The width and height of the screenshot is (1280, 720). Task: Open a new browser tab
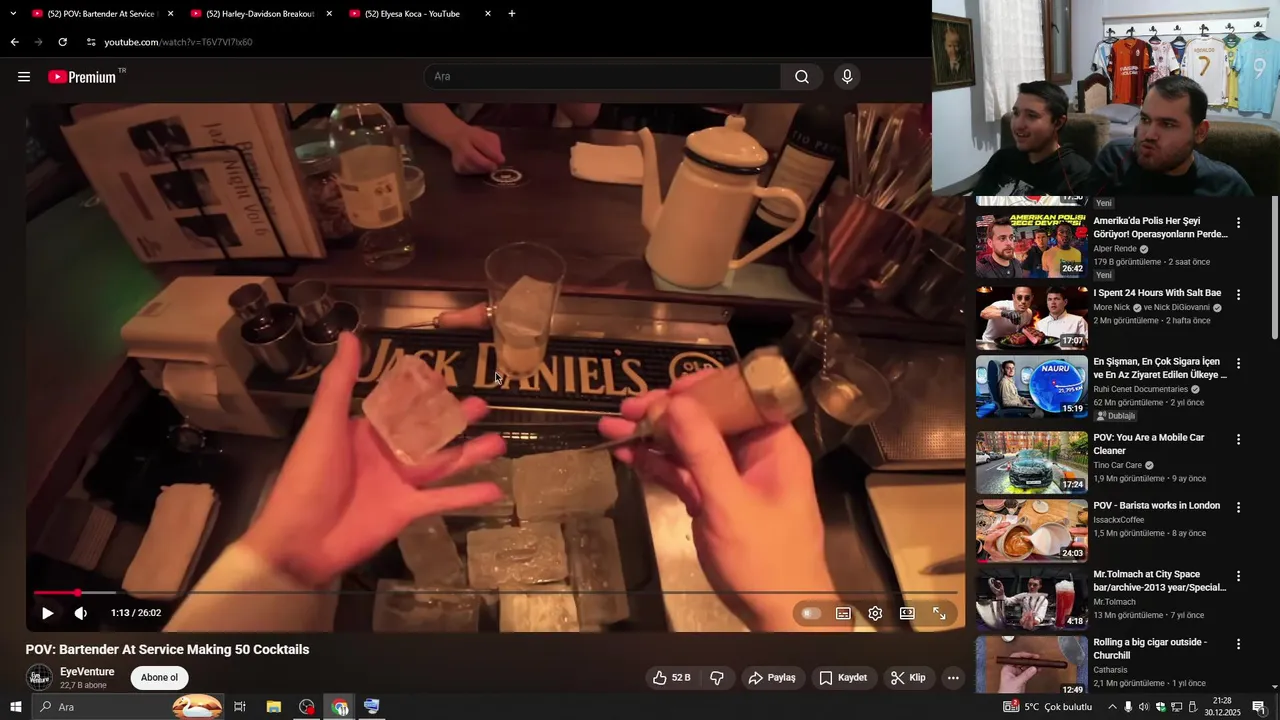click(512, 14)
